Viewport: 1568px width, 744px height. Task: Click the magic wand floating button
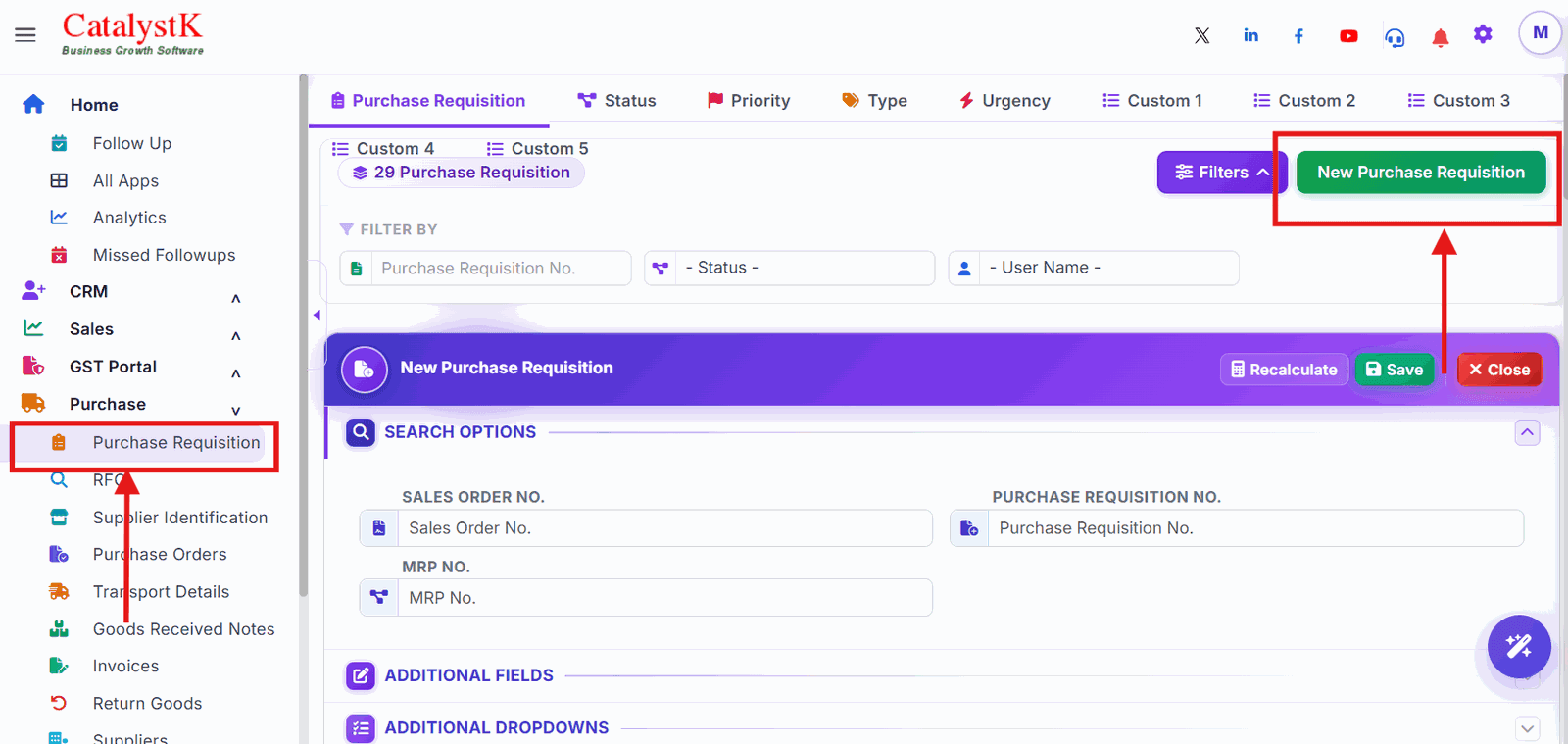pyautogui.click(x=1519, y=646)
